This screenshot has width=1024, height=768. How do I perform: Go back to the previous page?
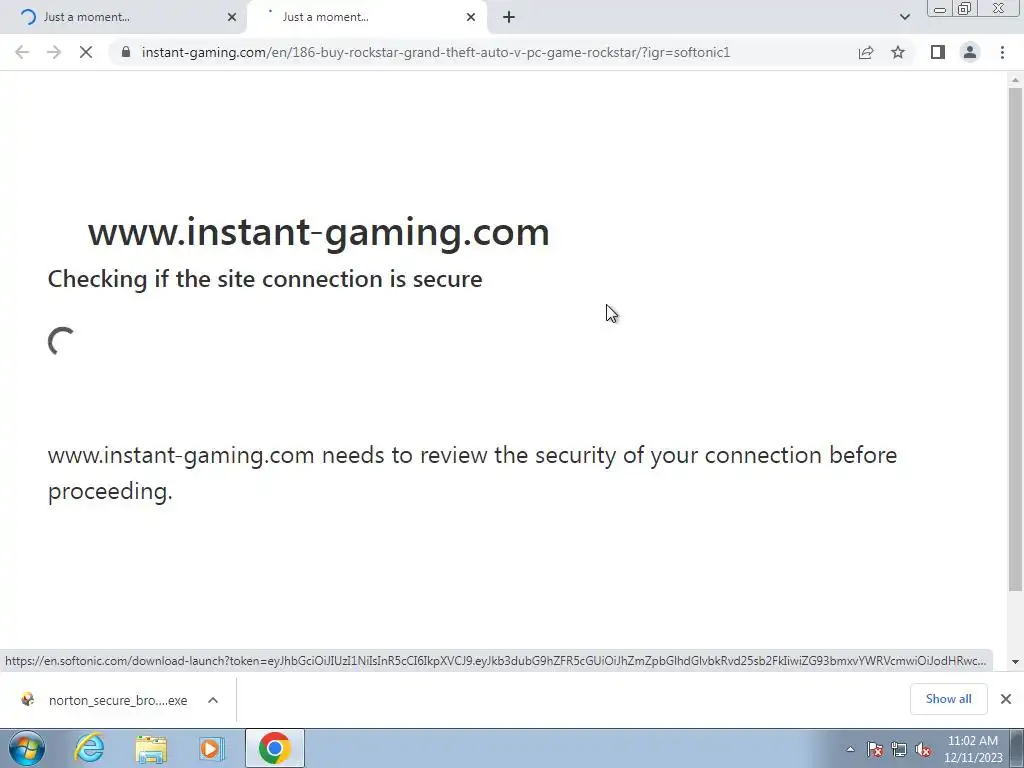[x=22, y=52]
